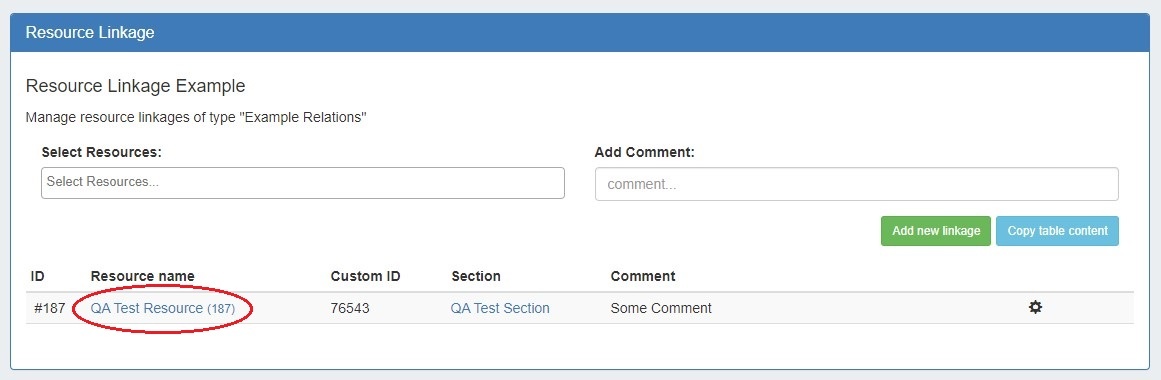The image size is (1161, 380).
Task: Select the Some Comment table cell
Action: (661, 308)
